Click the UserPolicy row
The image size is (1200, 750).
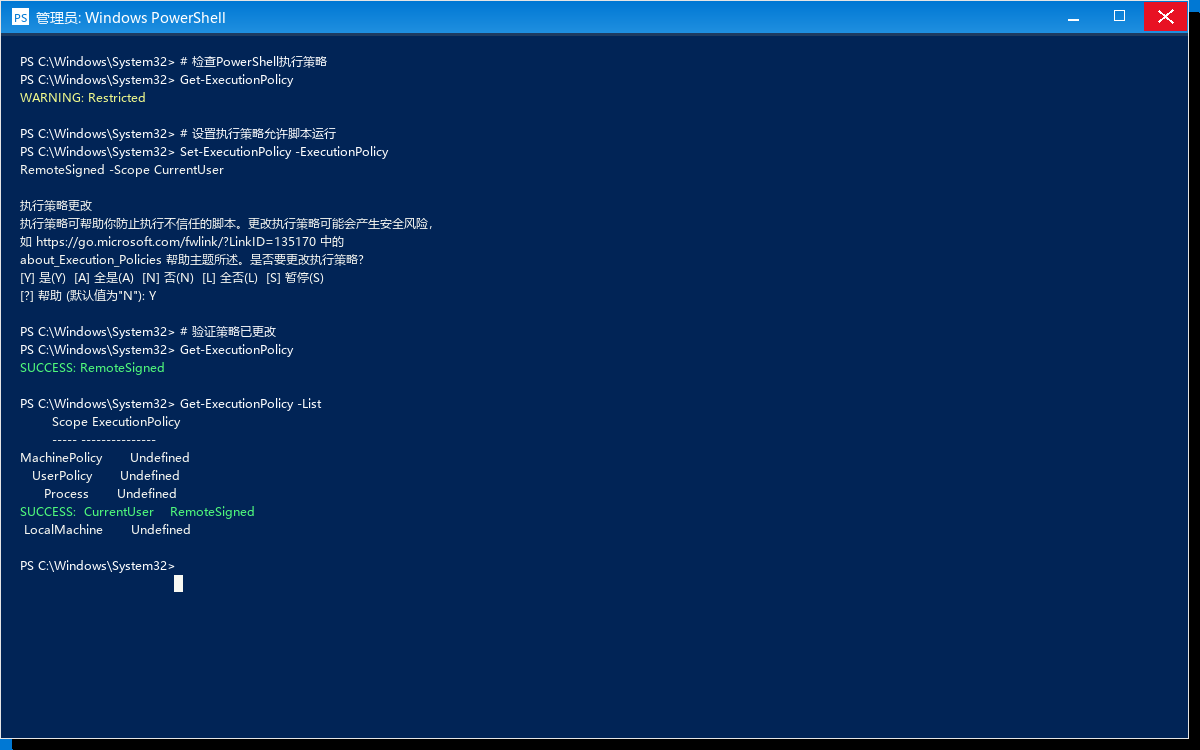106,476
